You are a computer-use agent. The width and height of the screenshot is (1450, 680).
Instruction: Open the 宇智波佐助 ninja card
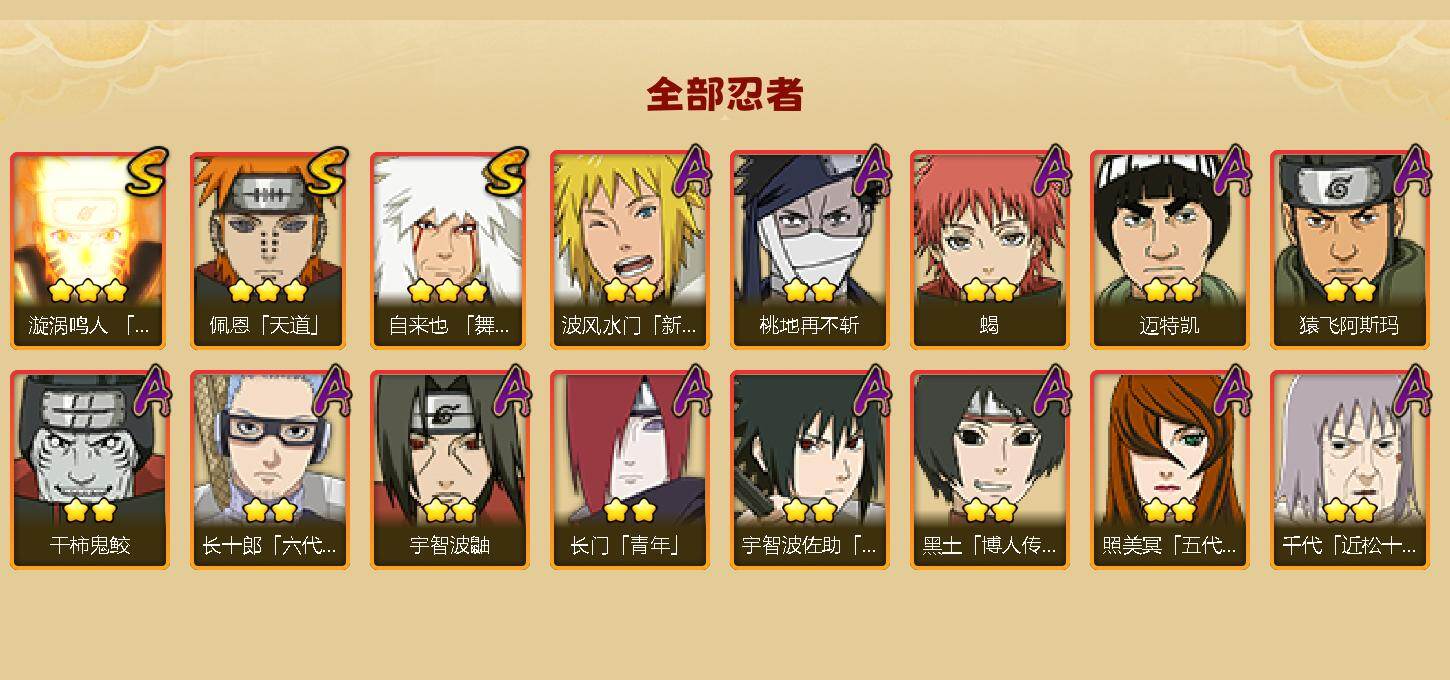click(809, 470)
